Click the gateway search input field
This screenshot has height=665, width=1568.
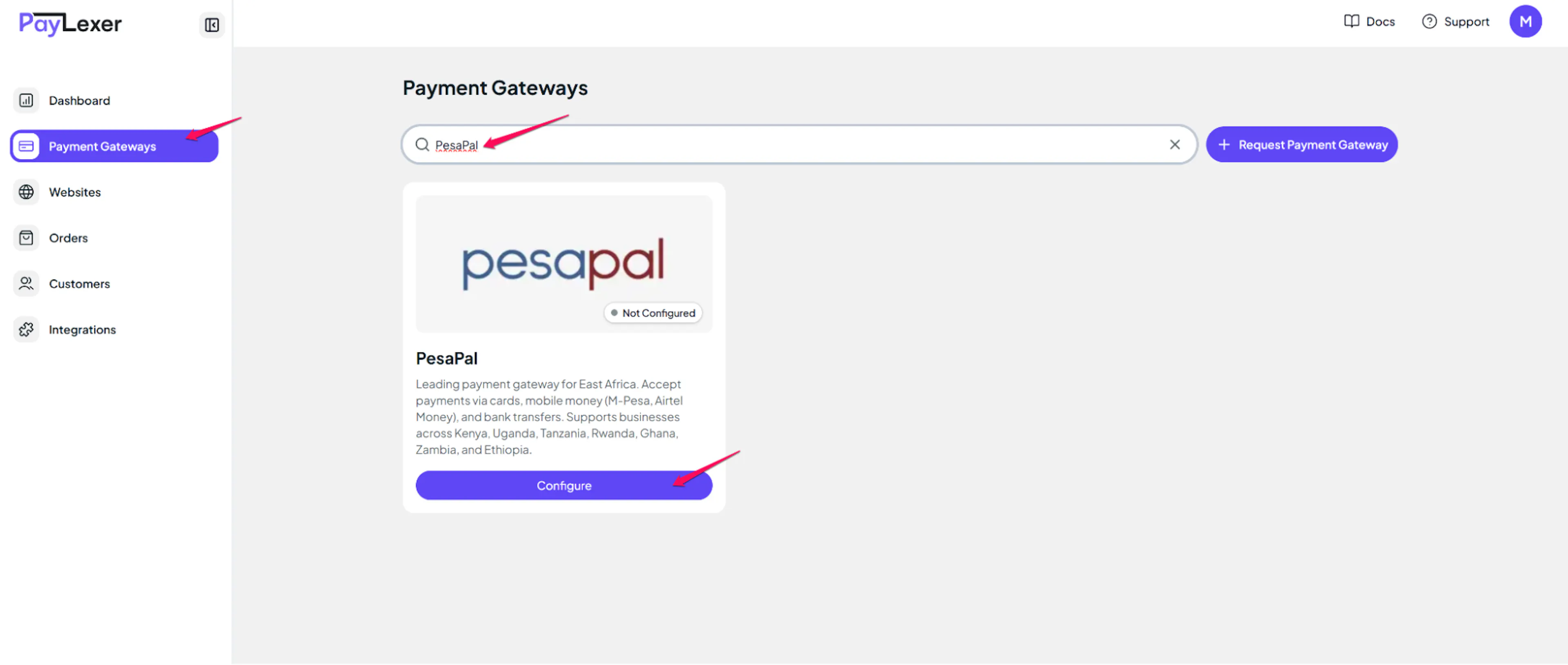(791, 145)
